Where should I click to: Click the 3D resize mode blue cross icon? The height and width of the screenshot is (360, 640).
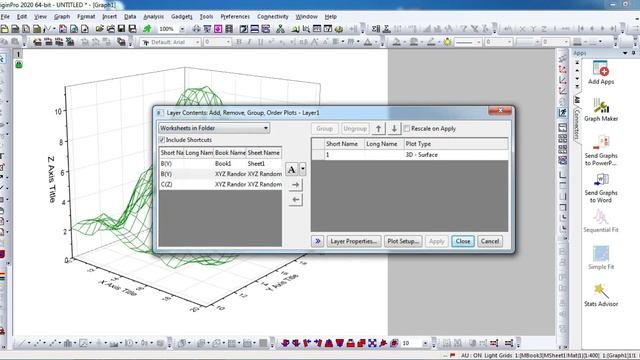372,343
